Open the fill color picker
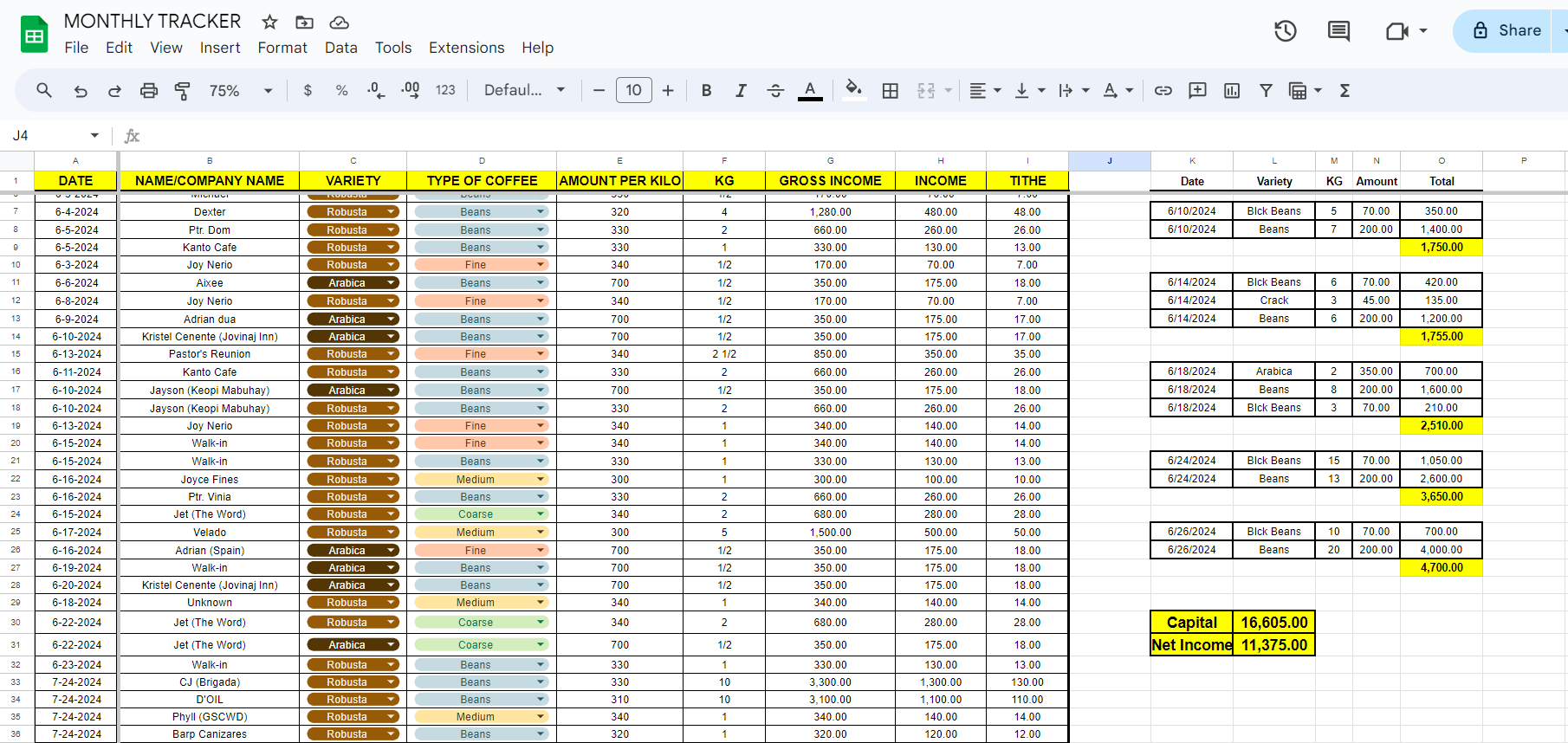This screenshot has height=743, width=1568. (854, 90)
